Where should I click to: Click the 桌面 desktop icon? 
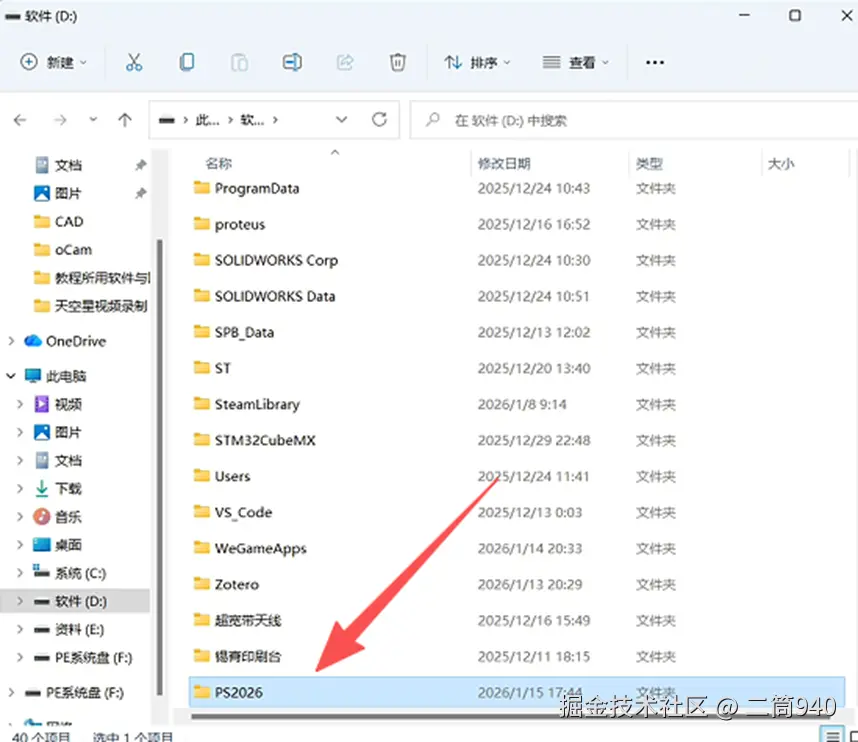point(42,545)
